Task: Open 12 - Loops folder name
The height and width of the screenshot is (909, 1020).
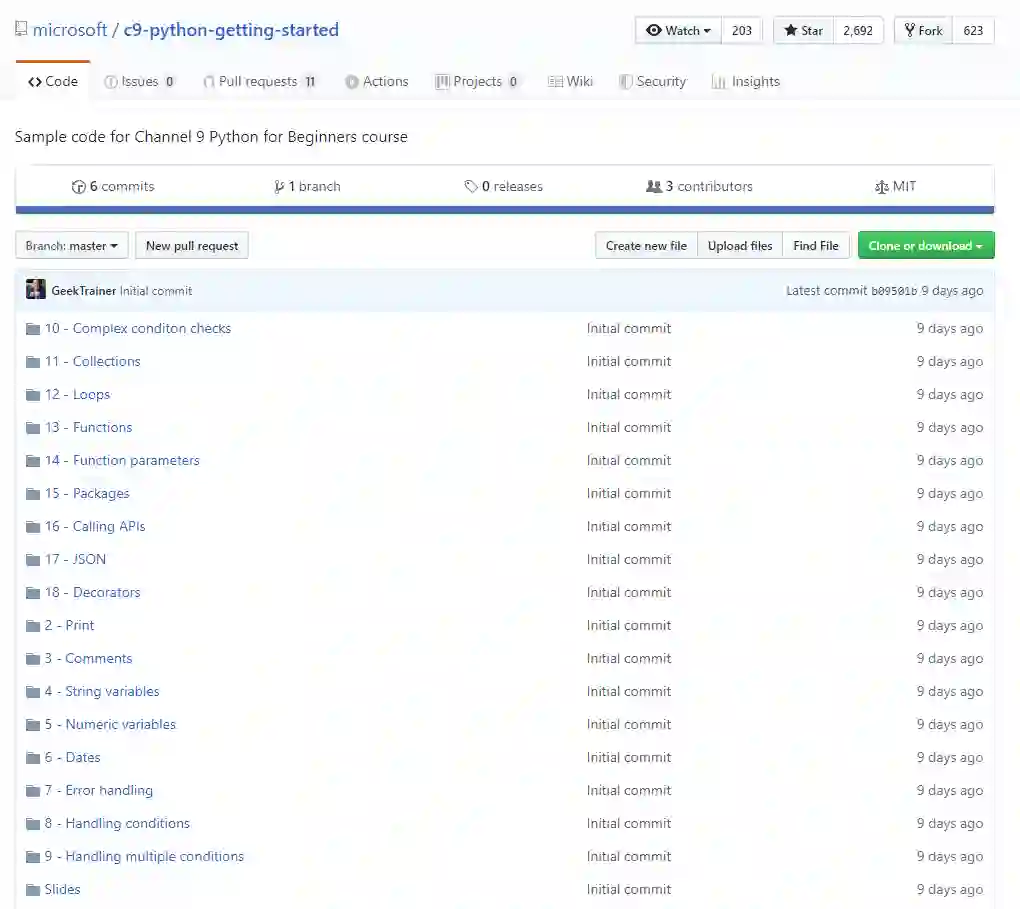Action: point(77,394)
